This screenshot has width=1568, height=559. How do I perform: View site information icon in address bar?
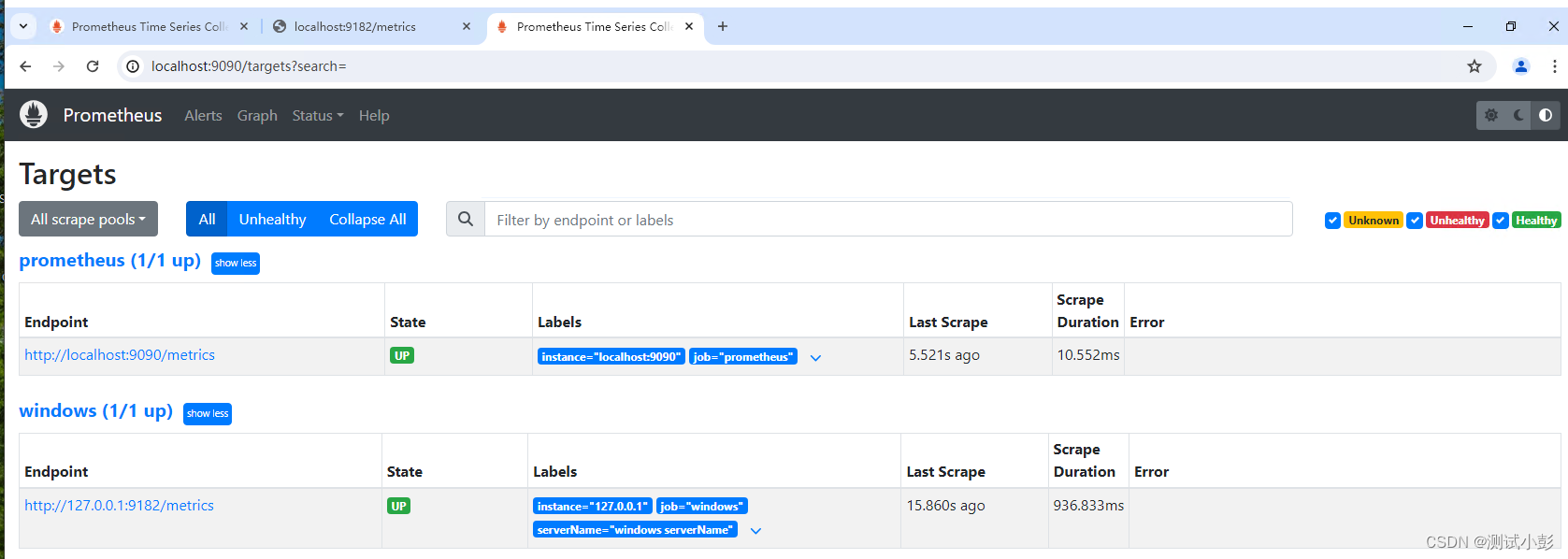coord(133,66)
